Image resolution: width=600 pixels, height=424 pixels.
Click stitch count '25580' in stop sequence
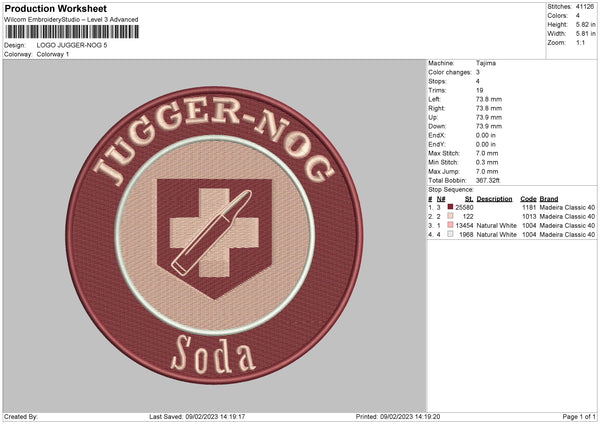464,207
